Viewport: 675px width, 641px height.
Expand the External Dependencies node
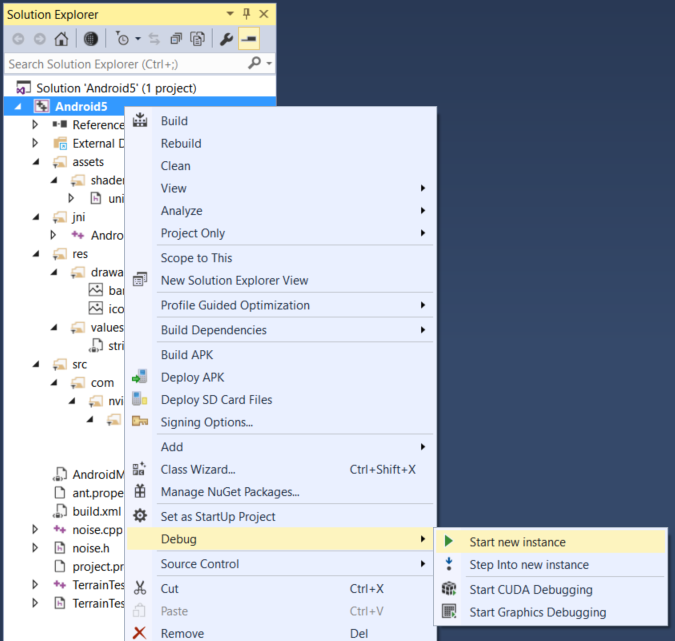click(35, 143)
